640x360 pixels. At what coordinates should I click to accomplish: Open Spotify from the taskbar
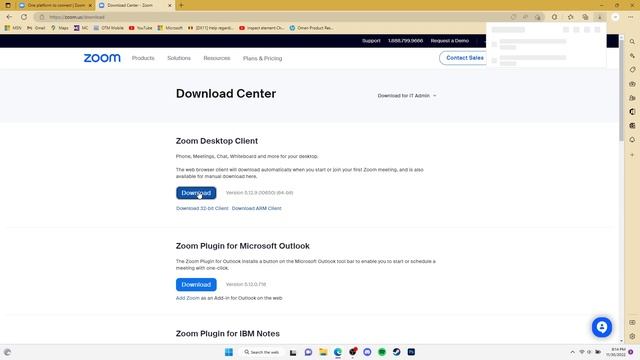(382, 352)
